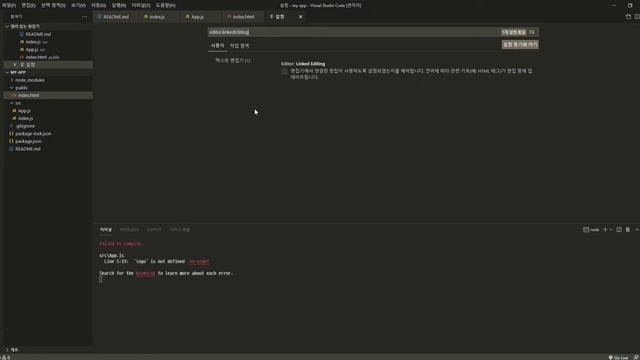
Task: Create a new terminal with plus icon
Action: coord(605,230)
